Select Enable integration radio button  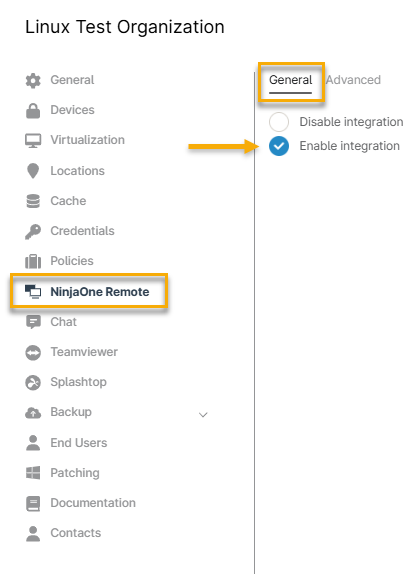click(279, 146)
